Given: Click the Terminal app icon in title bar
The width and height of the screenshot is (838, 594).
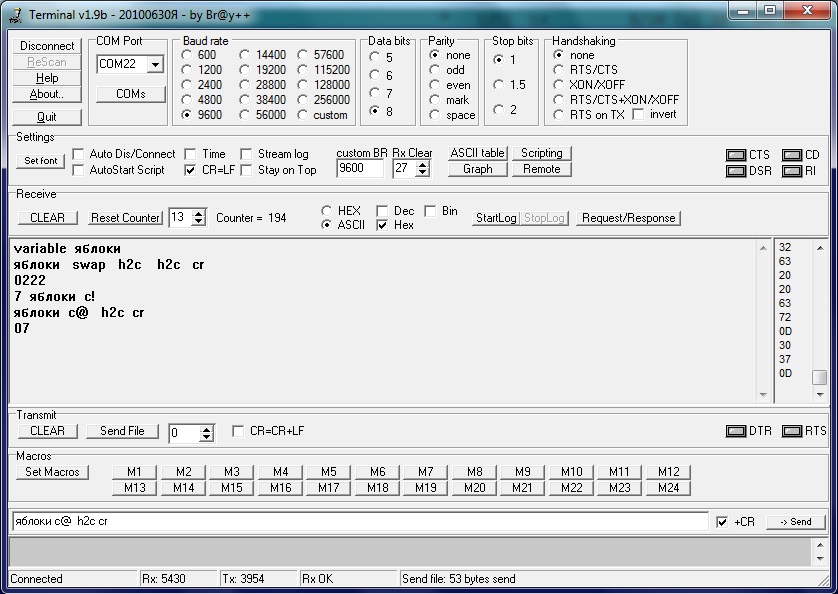Looking at the screenshot, I should pyautogui.click(x=14, y=12).
